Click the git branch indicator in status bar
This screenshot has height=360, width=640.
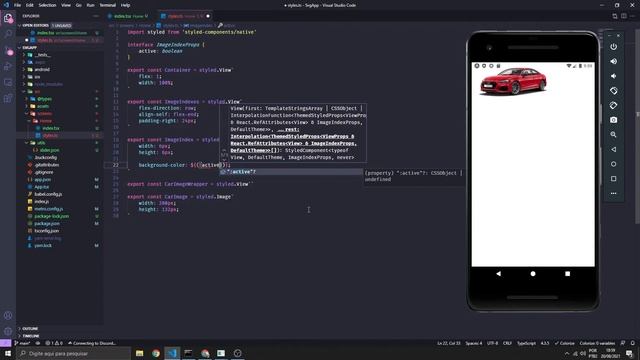[22, 343]
